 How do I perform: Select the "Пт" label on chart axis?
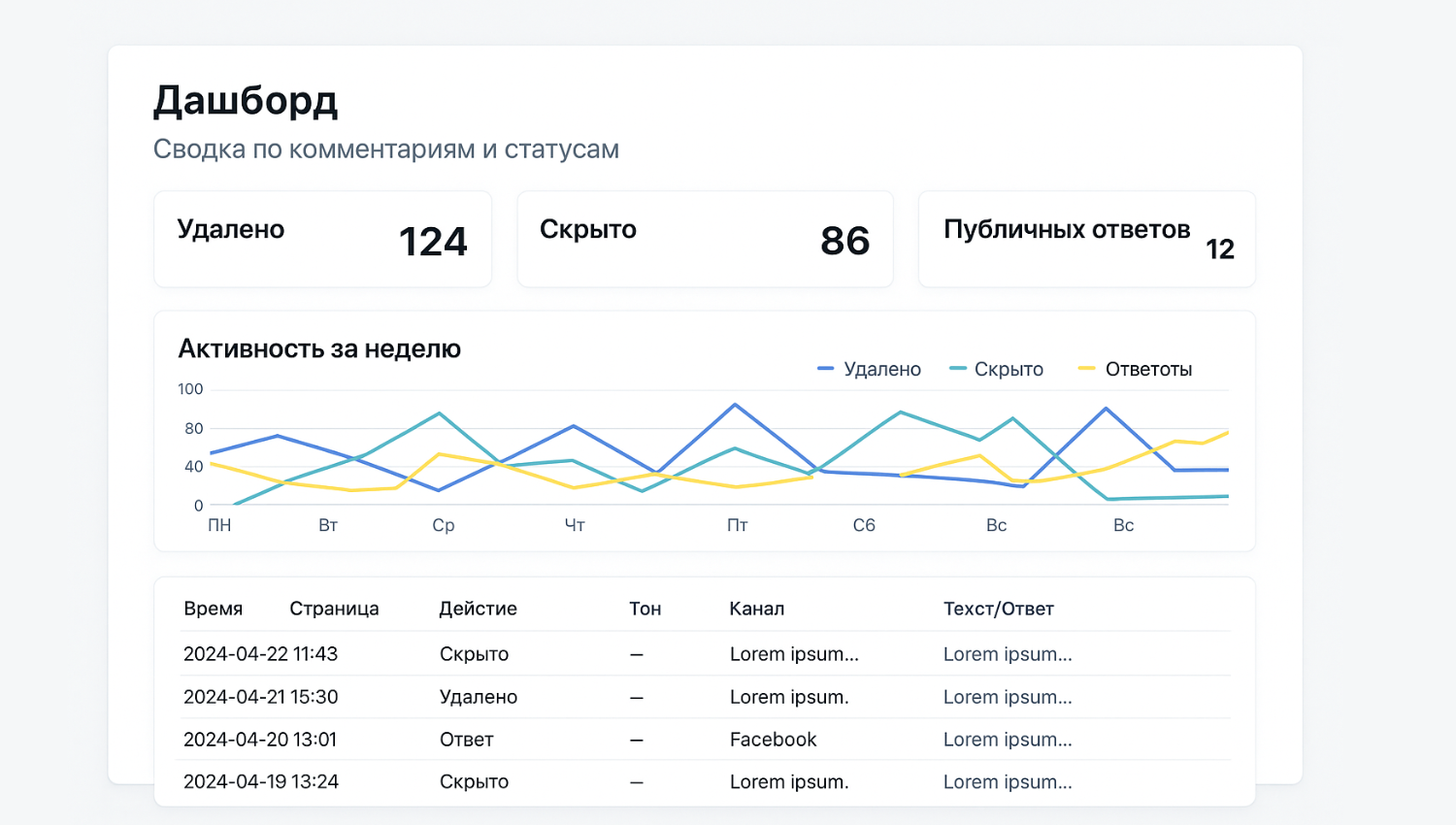coord(737,525)
